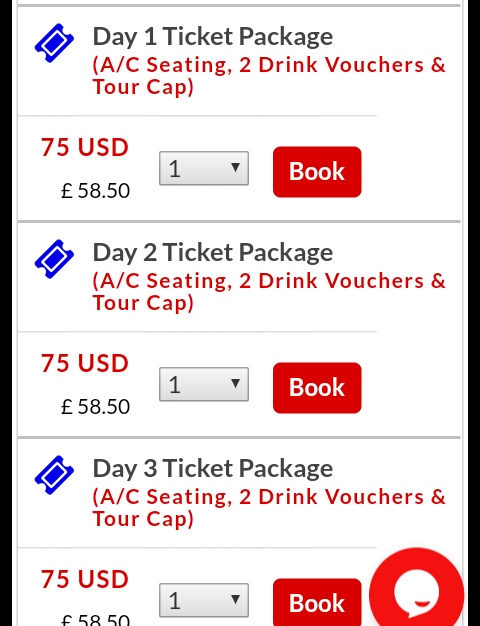Click Day 2 price 75 USD
Screen dimensions: 480x626
coord(85,363)
